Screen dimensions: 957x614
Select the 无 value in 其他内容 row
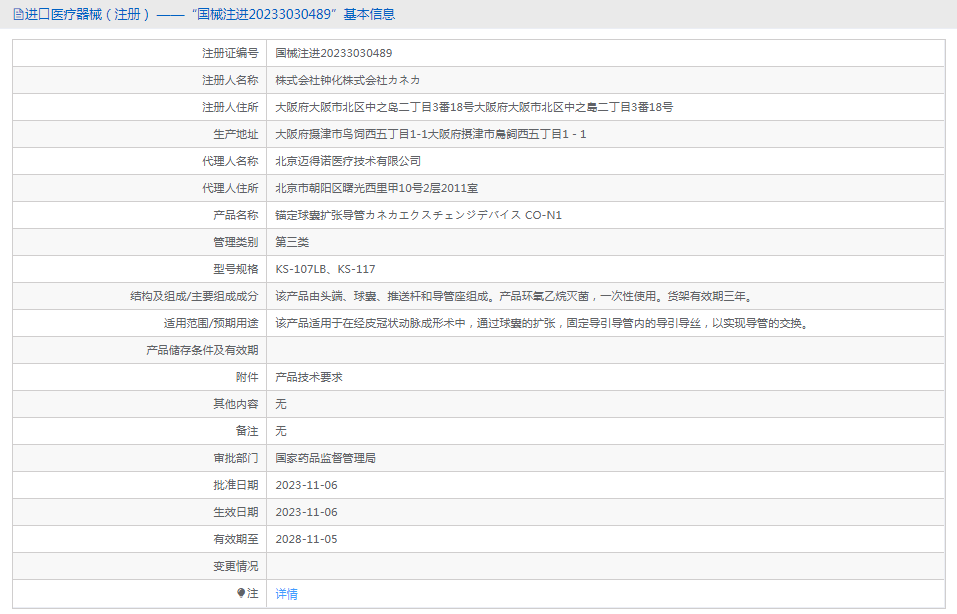281,403
